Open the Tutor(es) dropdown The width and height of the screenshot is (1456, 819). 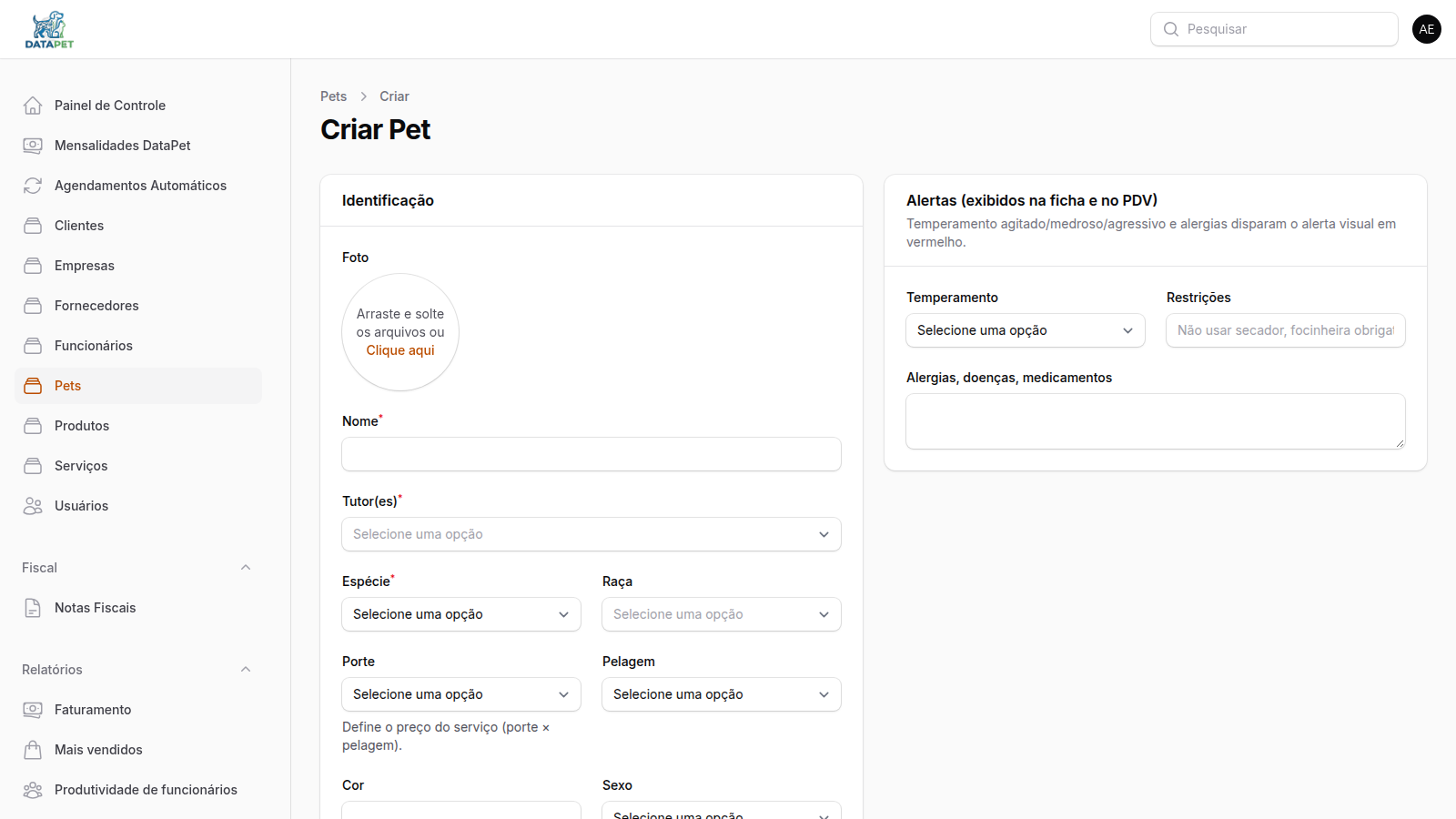pos(591,534)
